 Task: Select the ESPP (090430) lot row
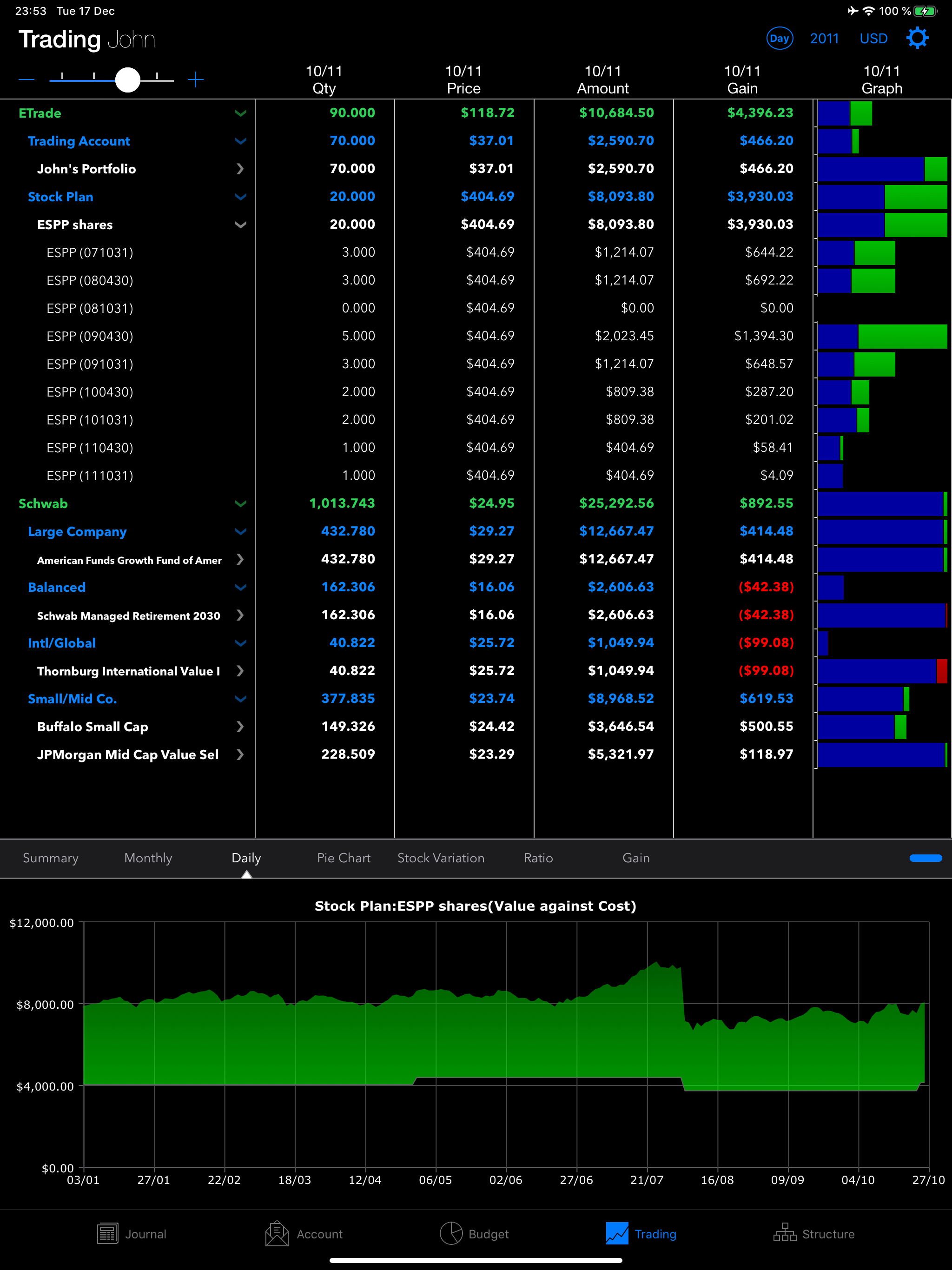pos(90,337)
